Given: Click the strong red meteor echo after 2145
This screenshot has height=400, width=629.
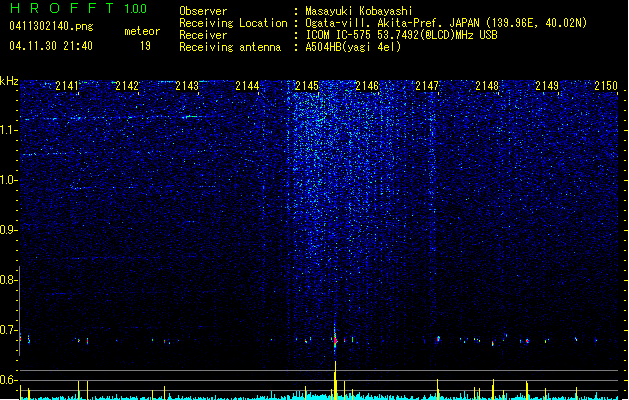Looking at the screenshot, I should (x=335, y=340).
